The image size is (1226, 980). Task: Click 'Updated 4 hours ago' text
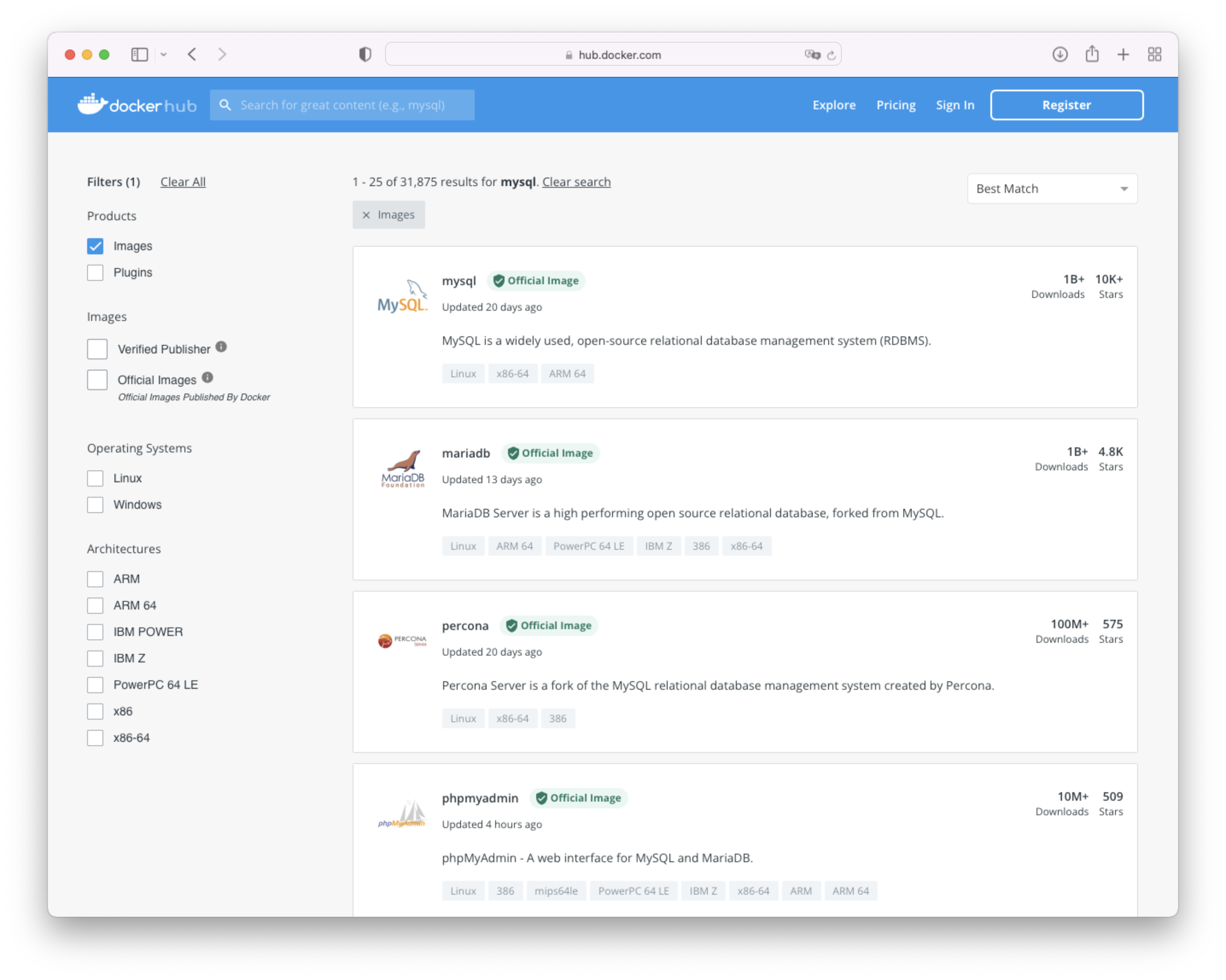492,824
